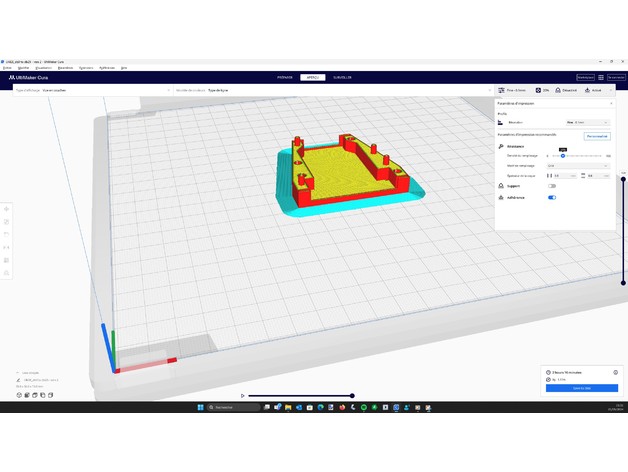The image size is (628, 472).
Task: Open the Fichier menu
Action: [8, 68]
